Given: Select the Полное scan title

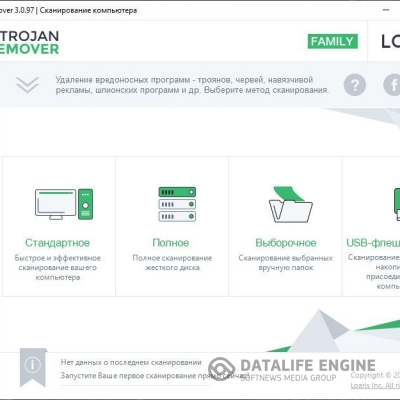Looking at the screenshot, I should coord(171,243).
